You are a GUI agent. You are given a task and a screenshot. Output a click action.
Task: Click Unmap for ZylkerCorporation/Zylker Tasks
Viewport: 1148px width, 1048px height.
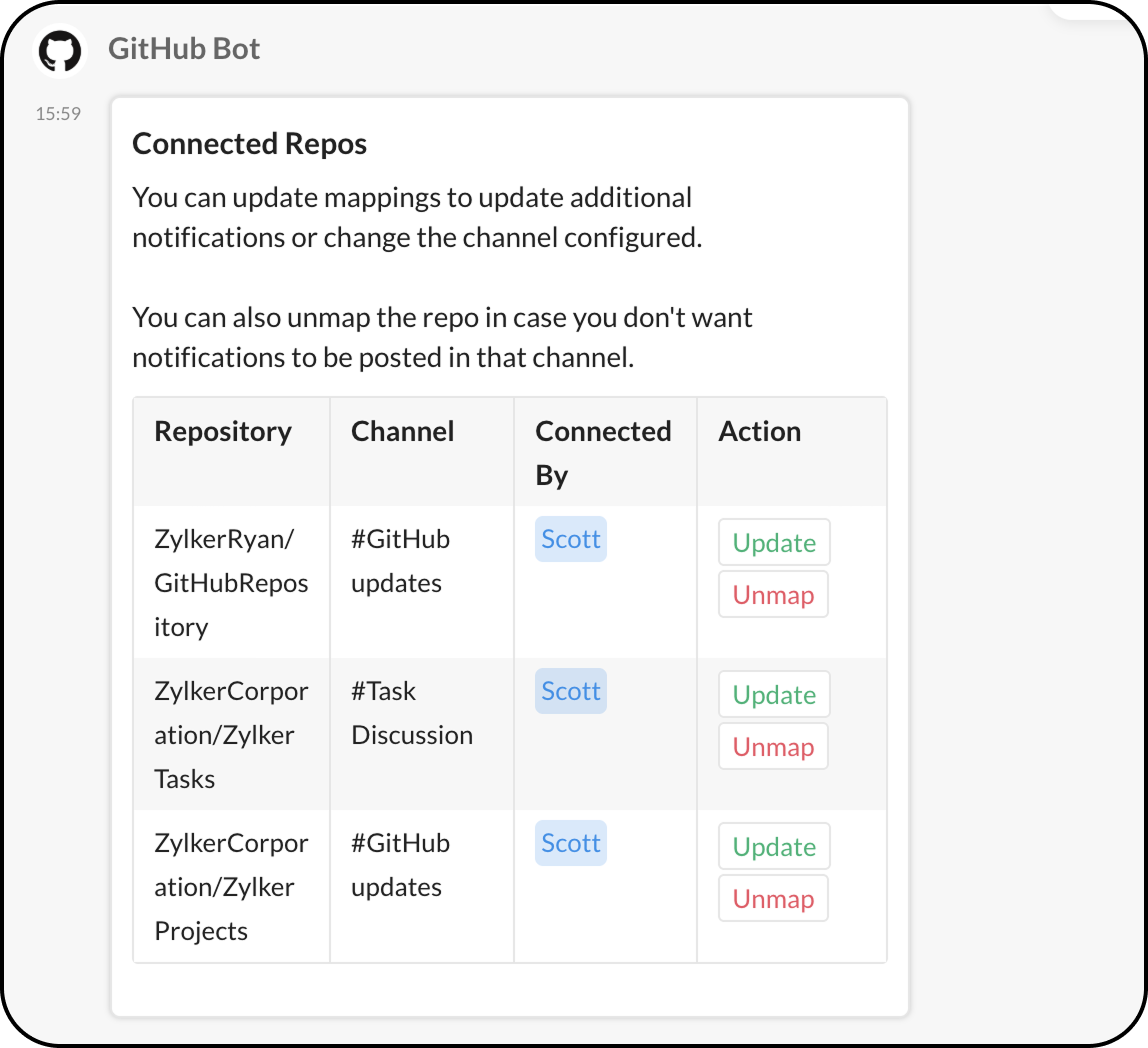click(773, 746)
